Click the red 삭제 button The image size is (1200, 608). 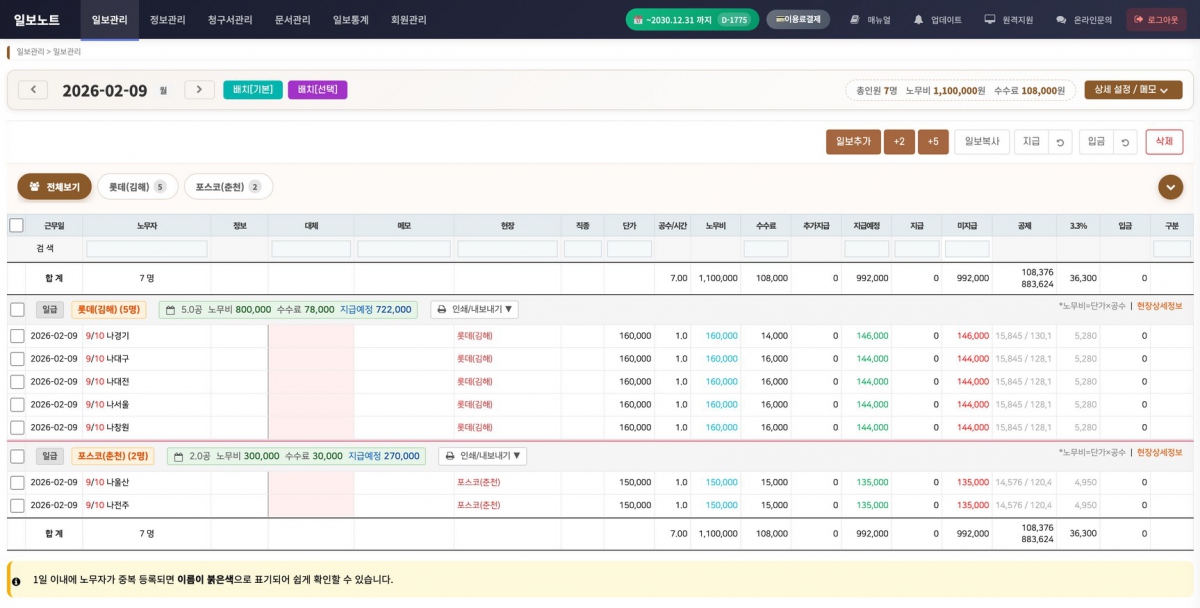pyautogui.click(x=1164, y=142)
